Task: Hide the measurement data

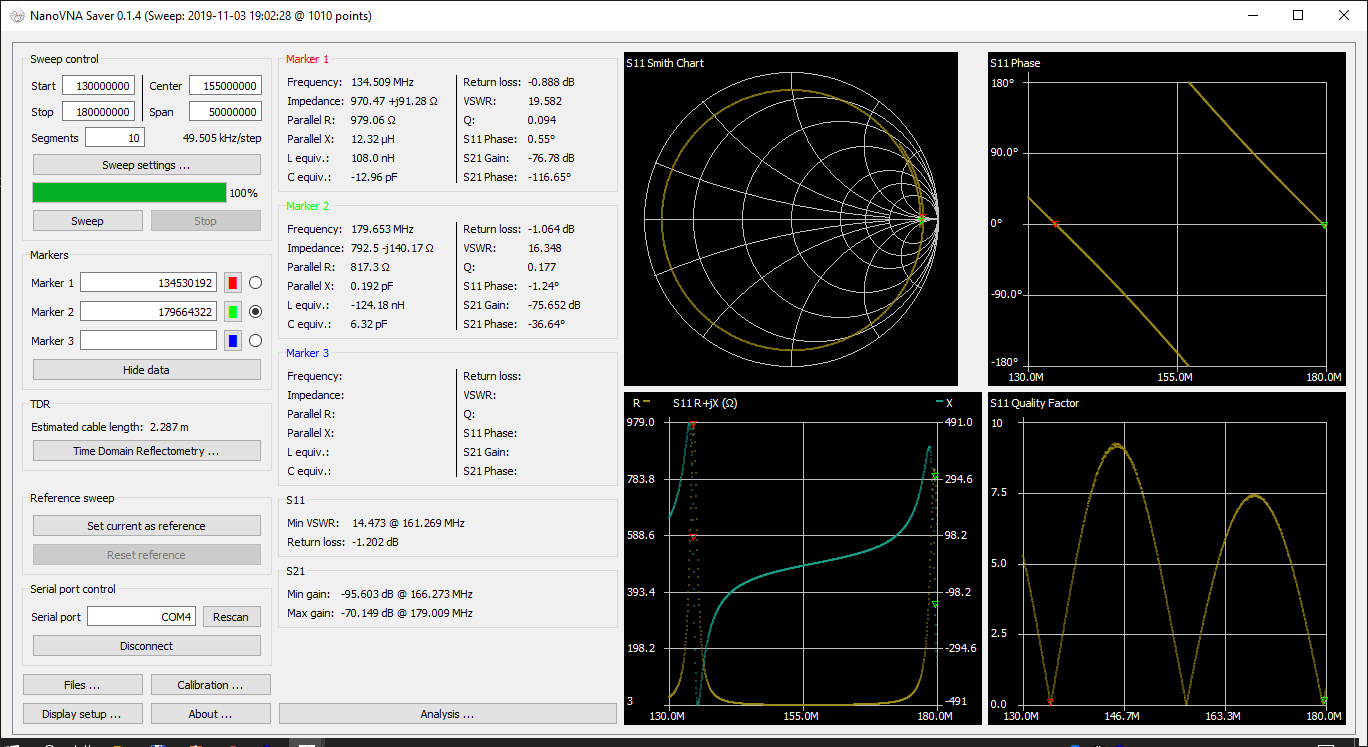Action: tap(146, 369)
